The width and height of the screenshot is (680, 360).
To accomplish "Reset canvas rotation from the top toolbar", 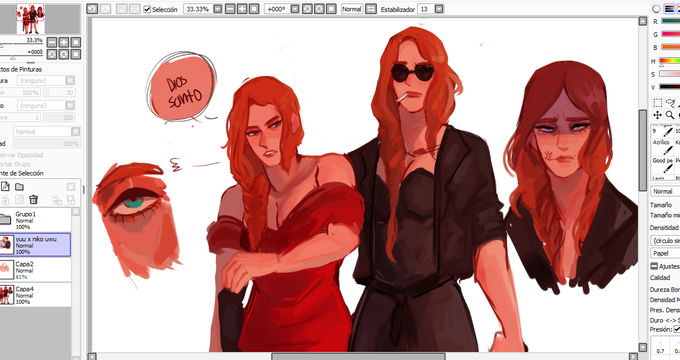I will click(x=331, y=9).
